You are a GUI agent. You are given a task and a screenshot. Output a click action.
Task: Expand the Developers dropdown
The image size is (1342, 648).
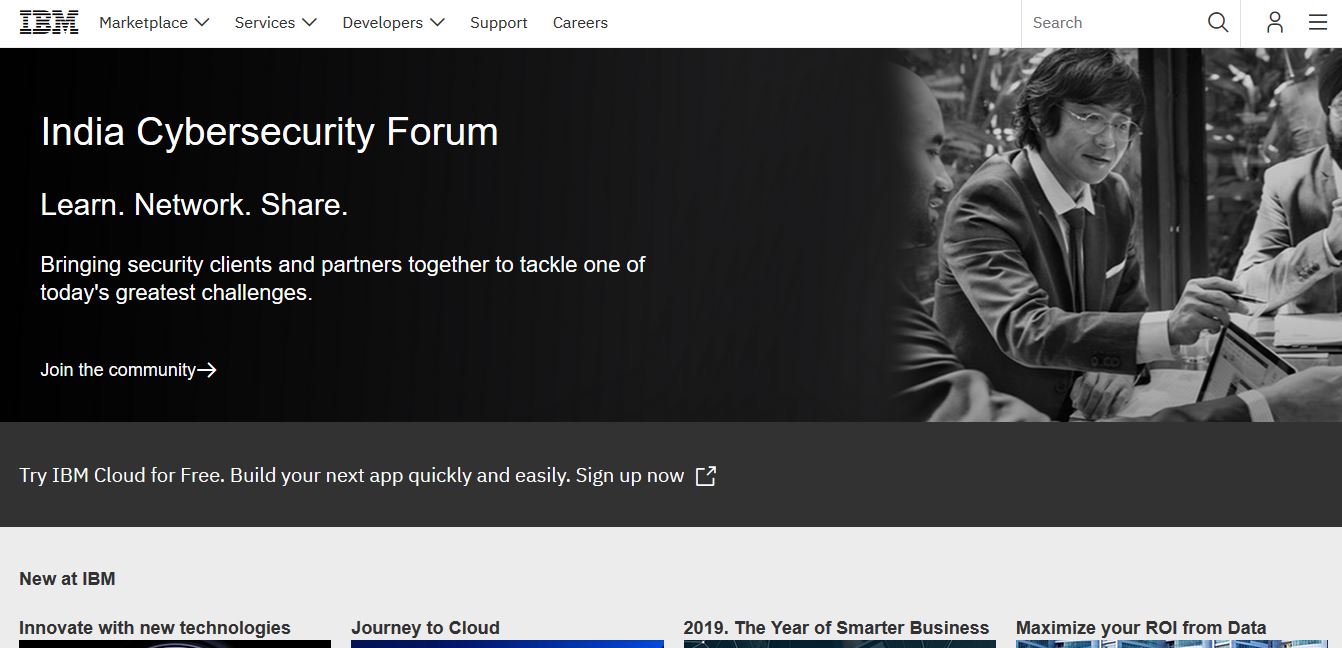coord(393,22)
